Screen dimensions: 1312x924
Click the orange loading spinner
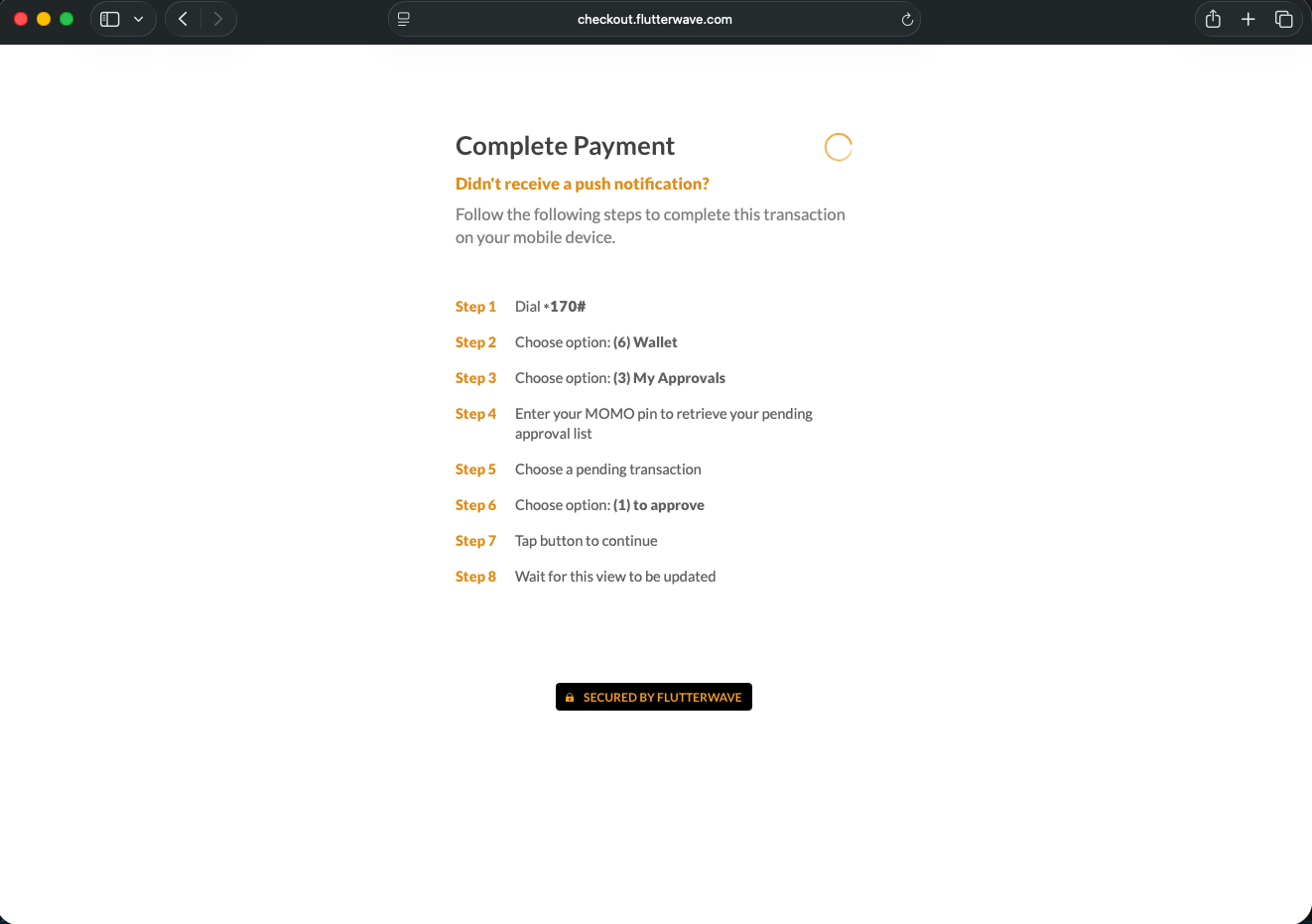839,147
